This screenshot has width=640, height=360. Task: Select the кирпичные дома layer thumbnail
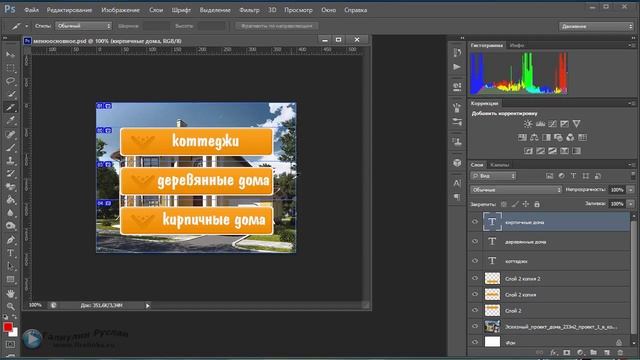492,222
